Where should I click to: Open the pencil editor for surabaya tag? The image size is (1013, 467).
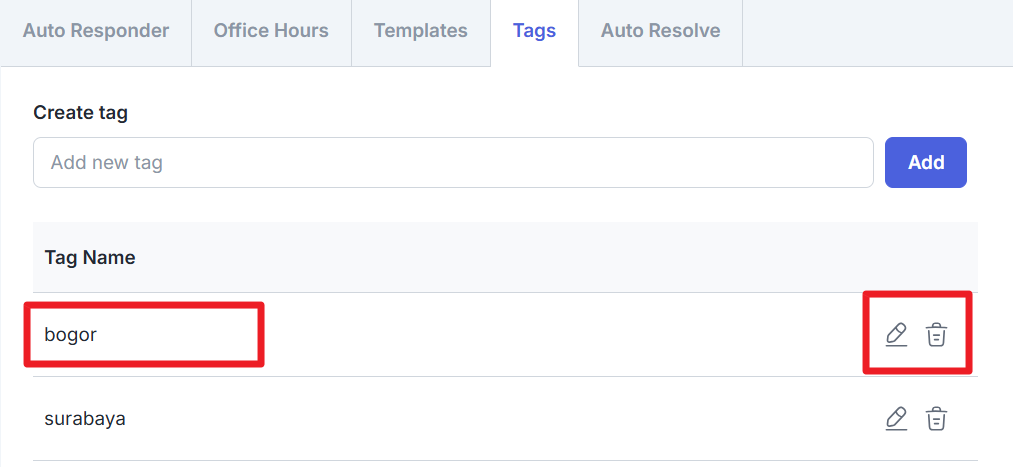click(x=896, y=418)
